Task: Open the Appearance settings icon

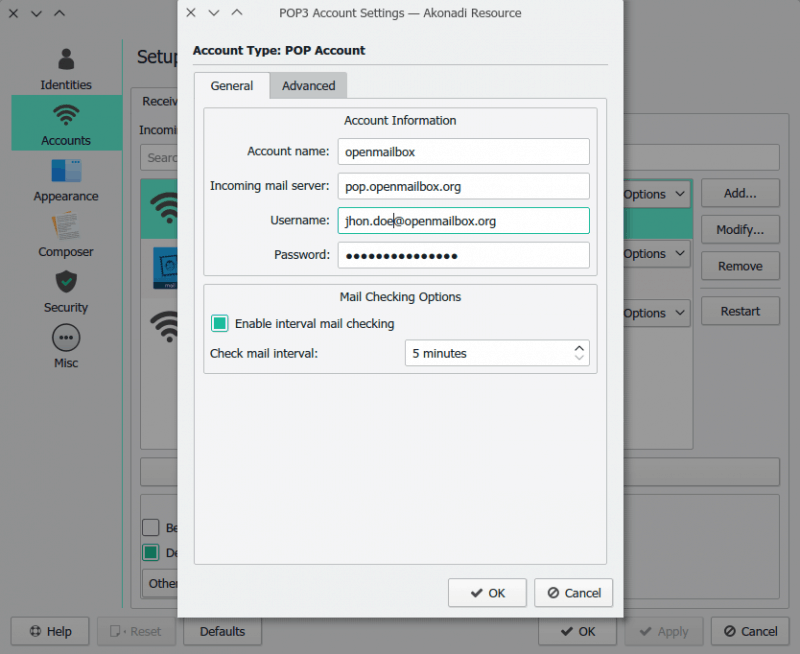Action: (65, 172)
